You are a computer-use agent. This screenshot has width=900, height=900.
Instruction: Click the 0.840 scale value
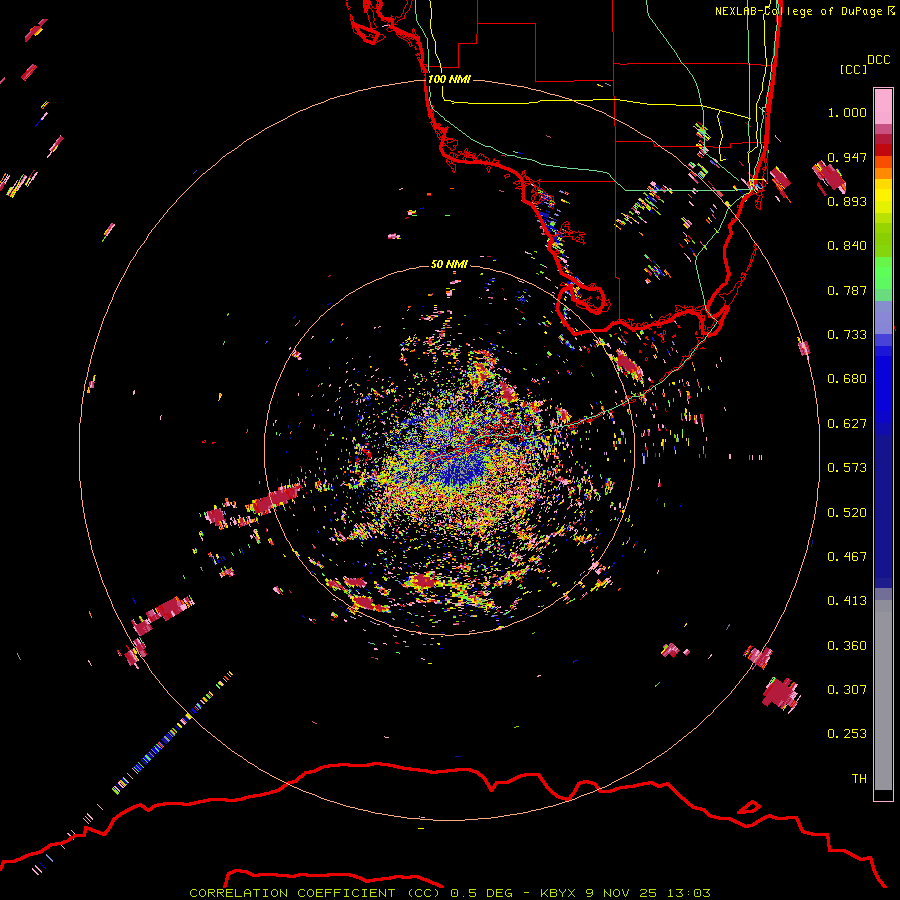click(847, 246)
